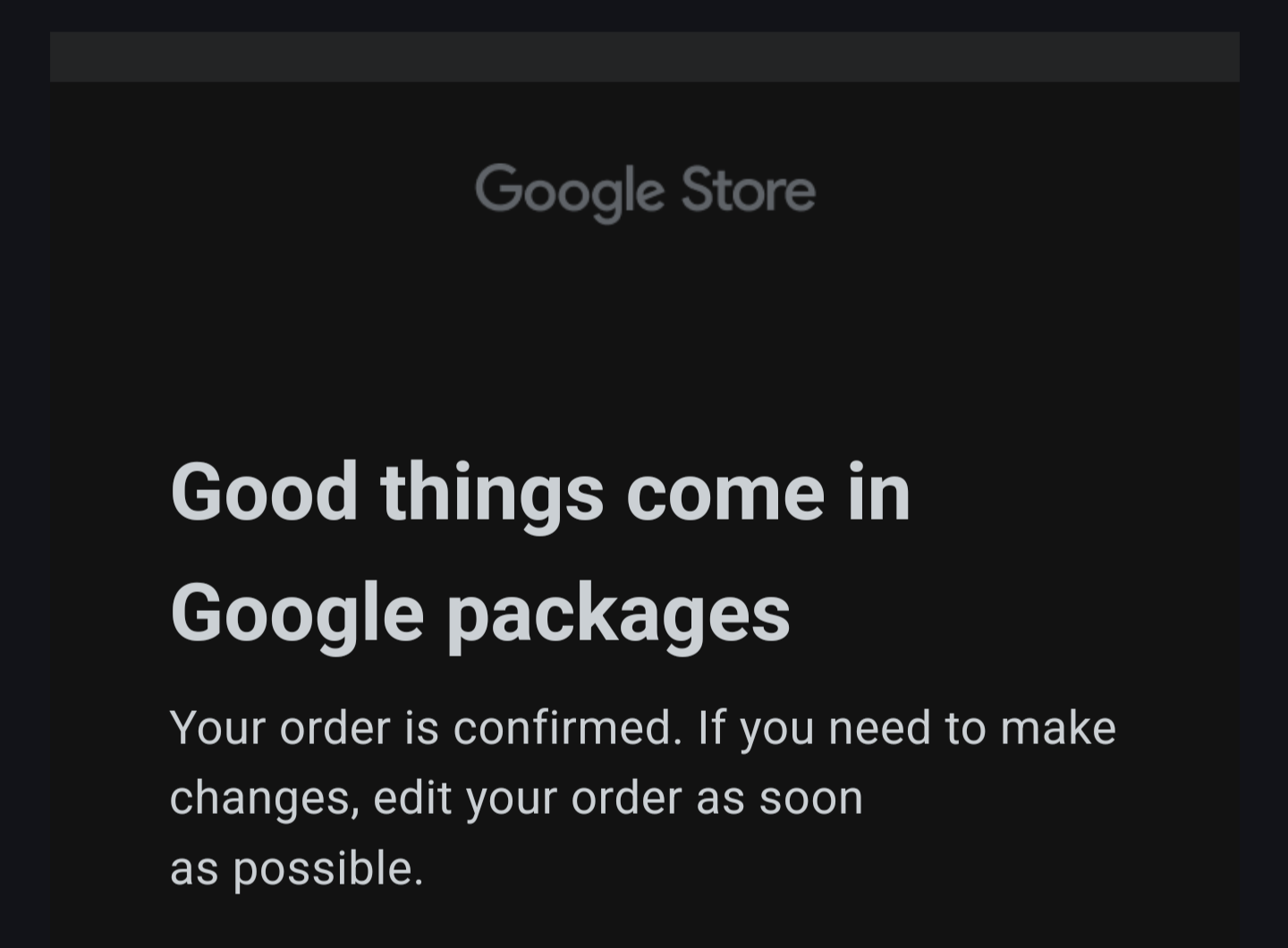Select the gray banner bar at top

pyautogui.click(x=644, y=57)
